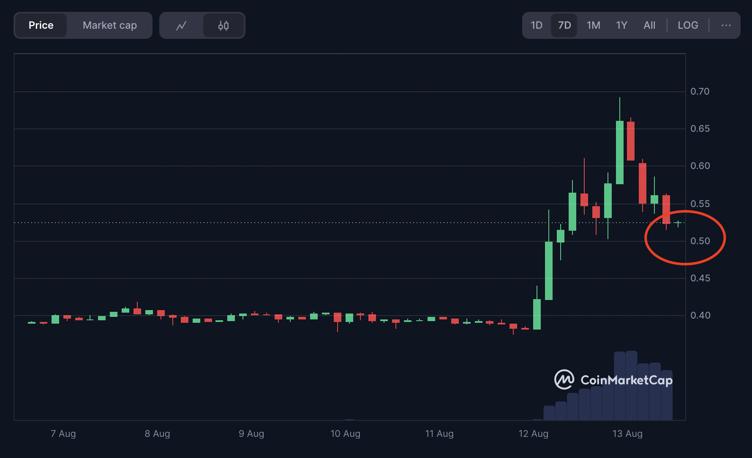Screen dimensions: 752x458
Task: Click the last candle inside the red circle
Action: click(x=678, y=223)
